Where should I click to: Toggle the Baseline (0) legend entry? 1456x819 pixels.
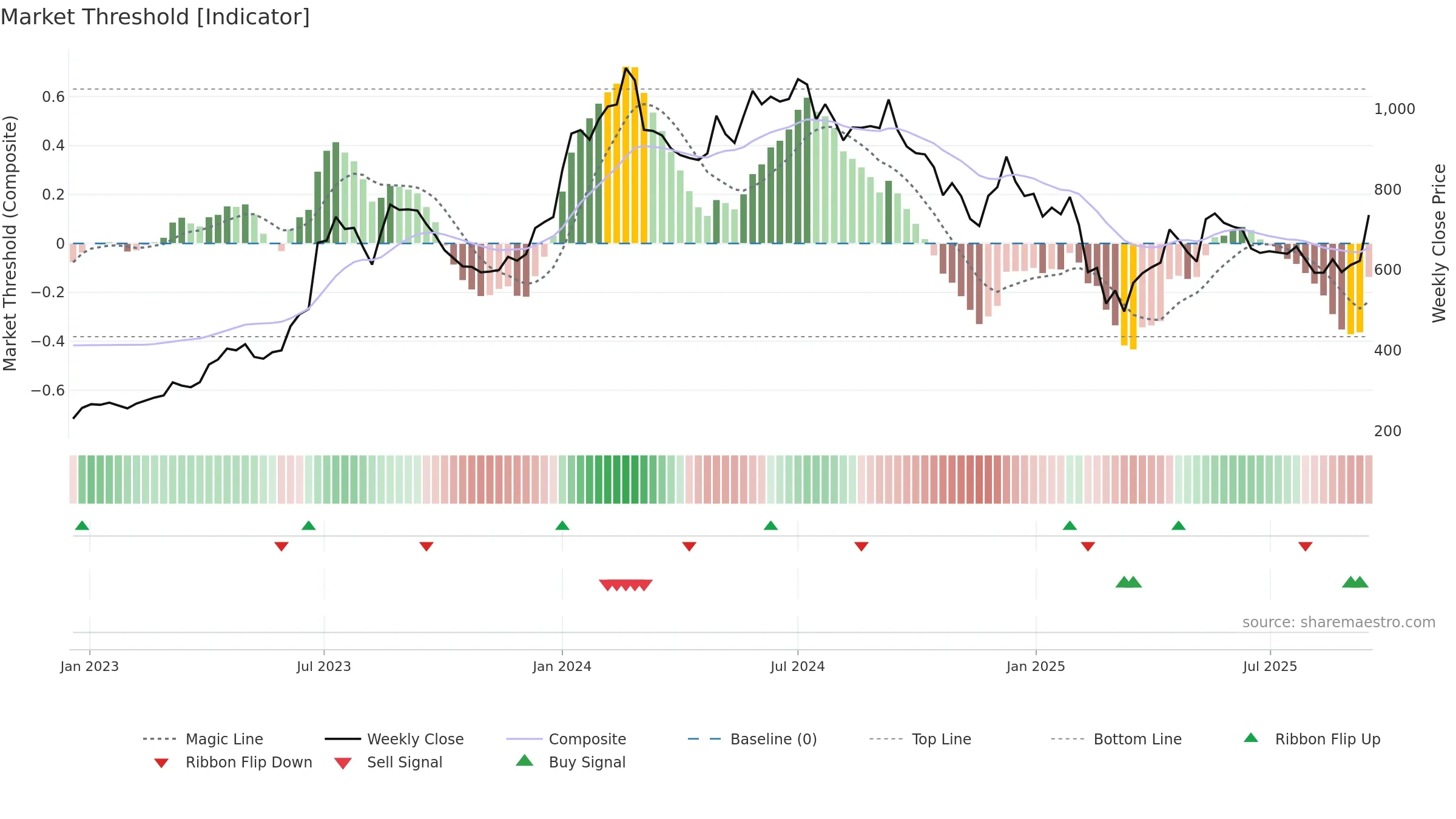pyautogui.click(x=752, y=739)
